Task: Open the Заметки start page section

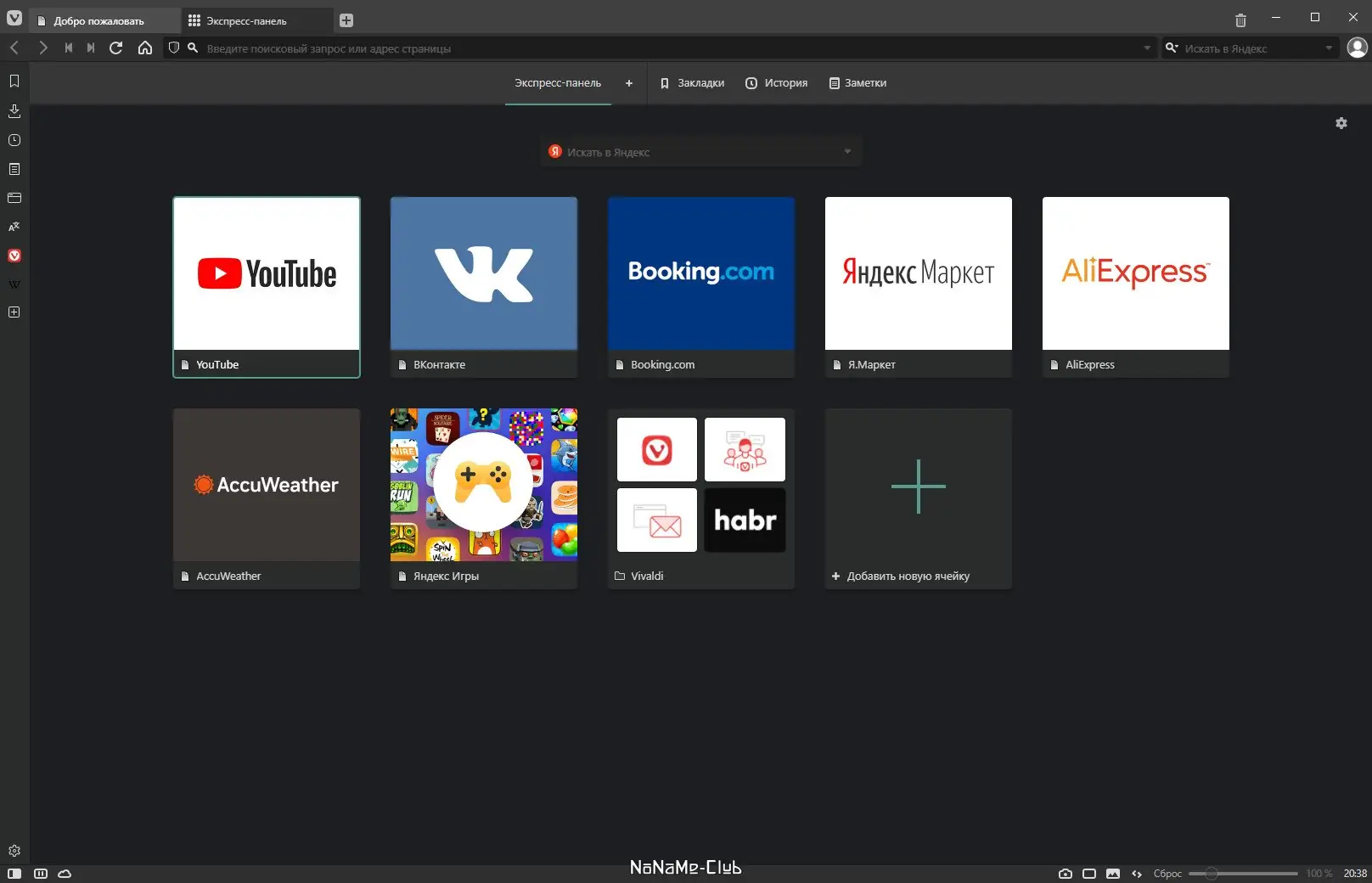Action: tap(857, 83)
